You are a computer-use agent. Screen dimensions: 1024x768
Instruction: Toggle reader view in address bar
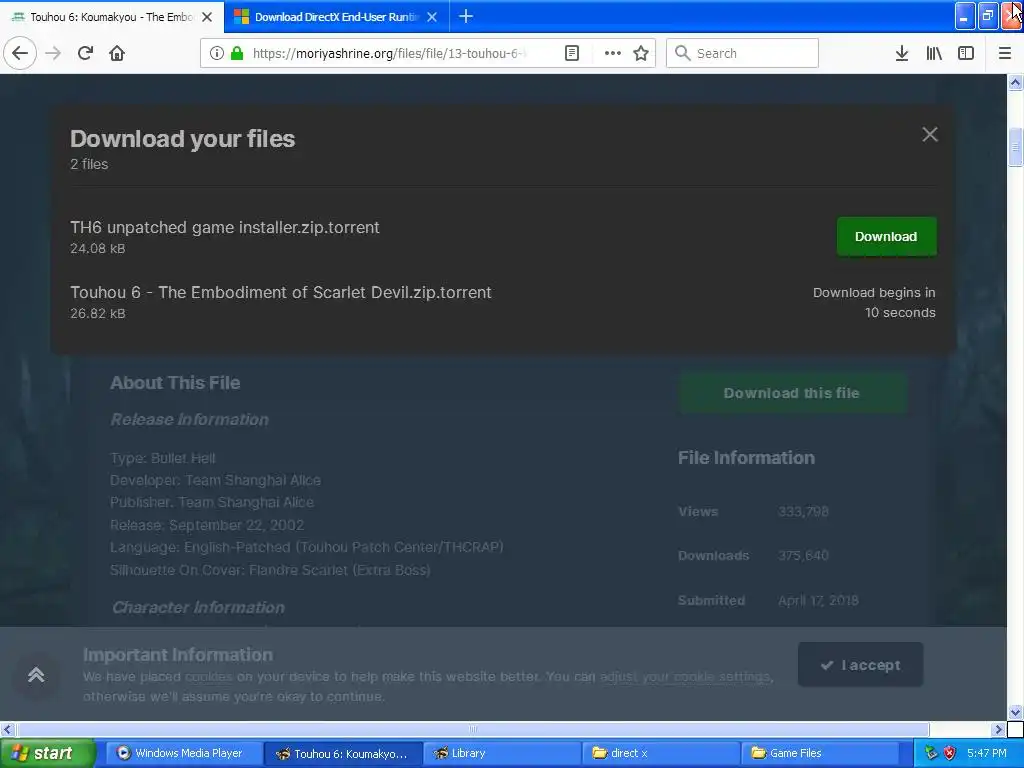pyautogui.click(x=571, y=53)
